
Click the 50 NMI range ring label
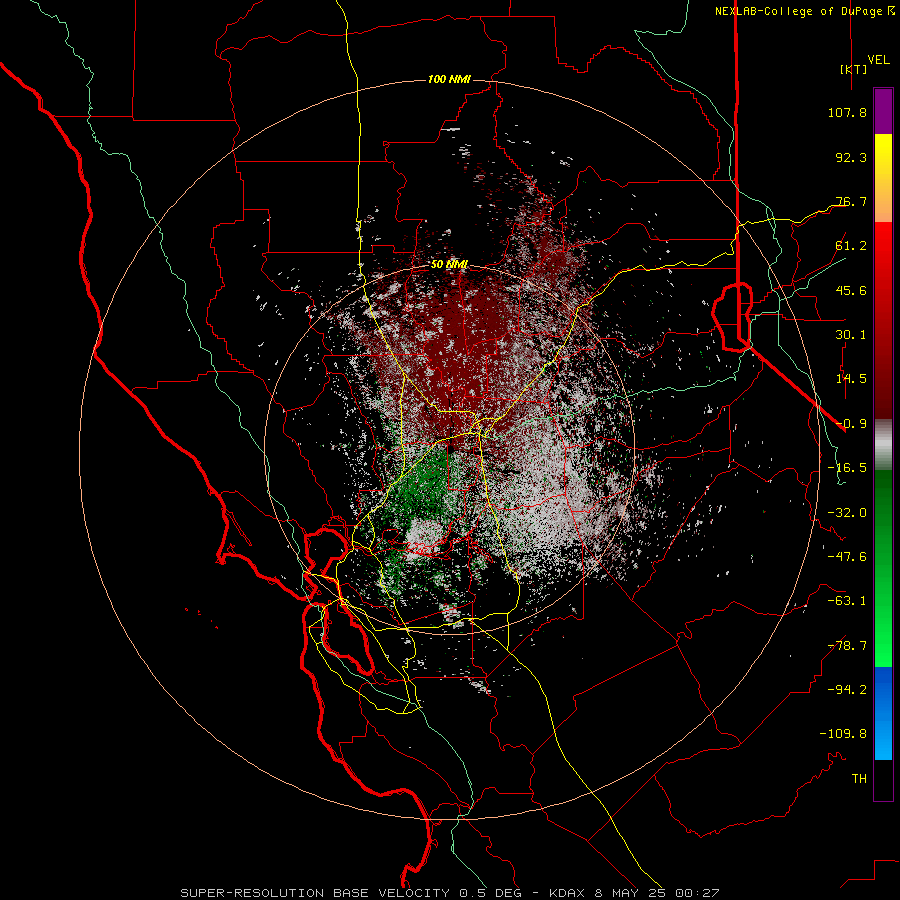point(449,265)
